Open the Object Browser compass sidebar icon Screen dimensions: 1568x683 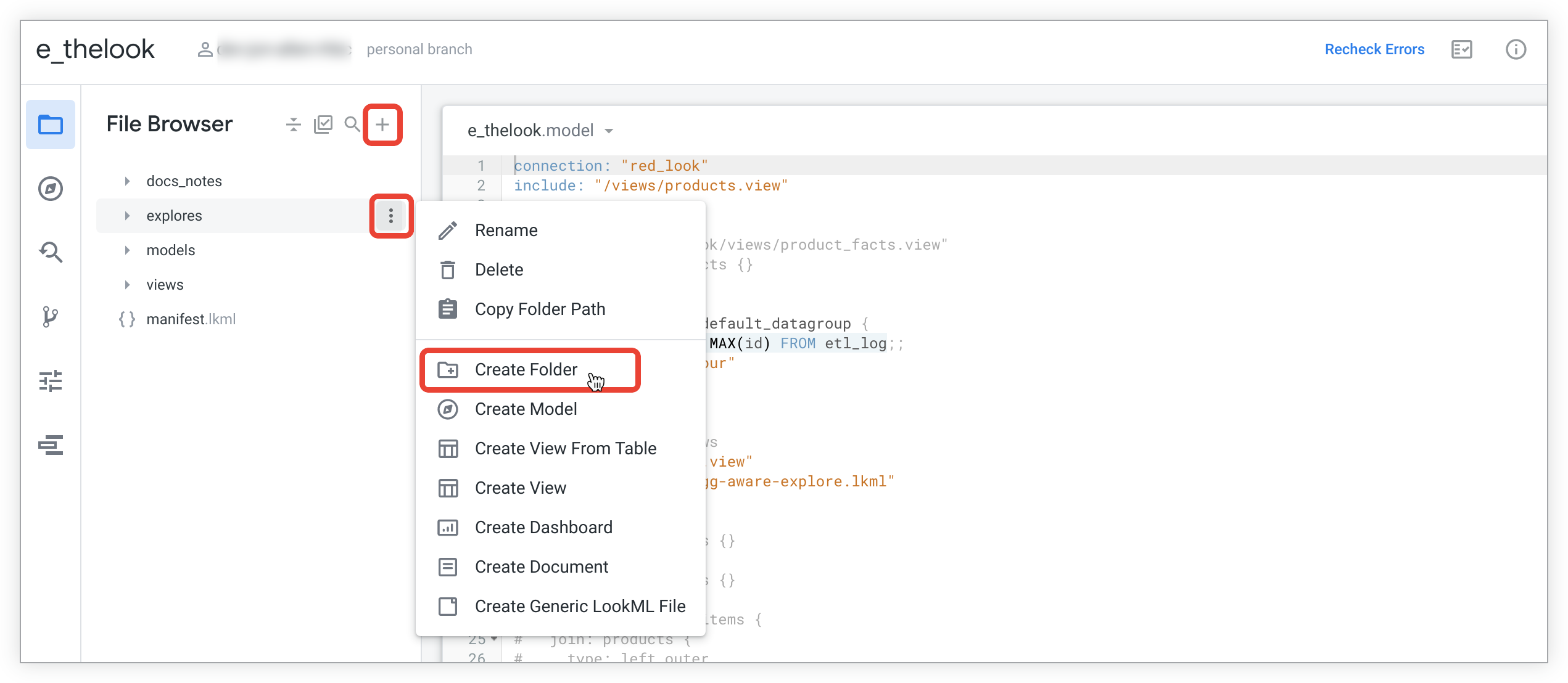[51, 189]
